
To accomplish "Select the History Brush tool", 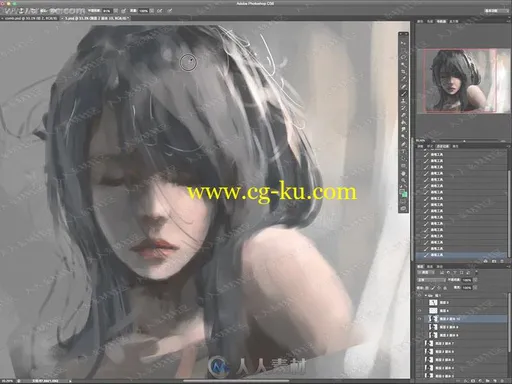I will point(403,108).
